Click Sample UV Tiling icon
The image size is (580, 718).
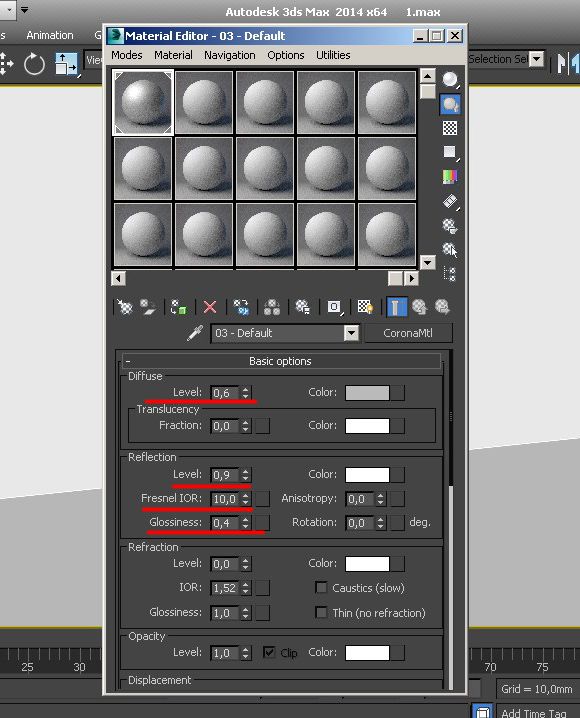[450, 152]
